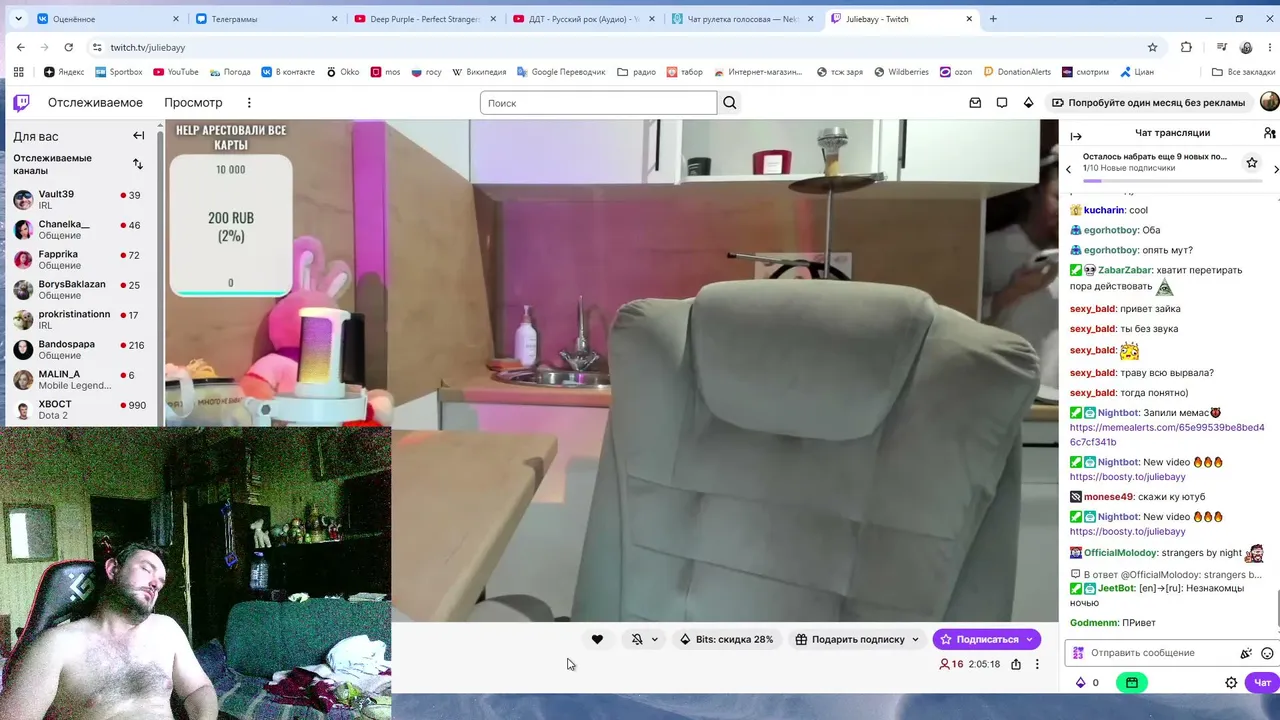Open the celebration cheer icon in chat input

tap(1246, 653)
